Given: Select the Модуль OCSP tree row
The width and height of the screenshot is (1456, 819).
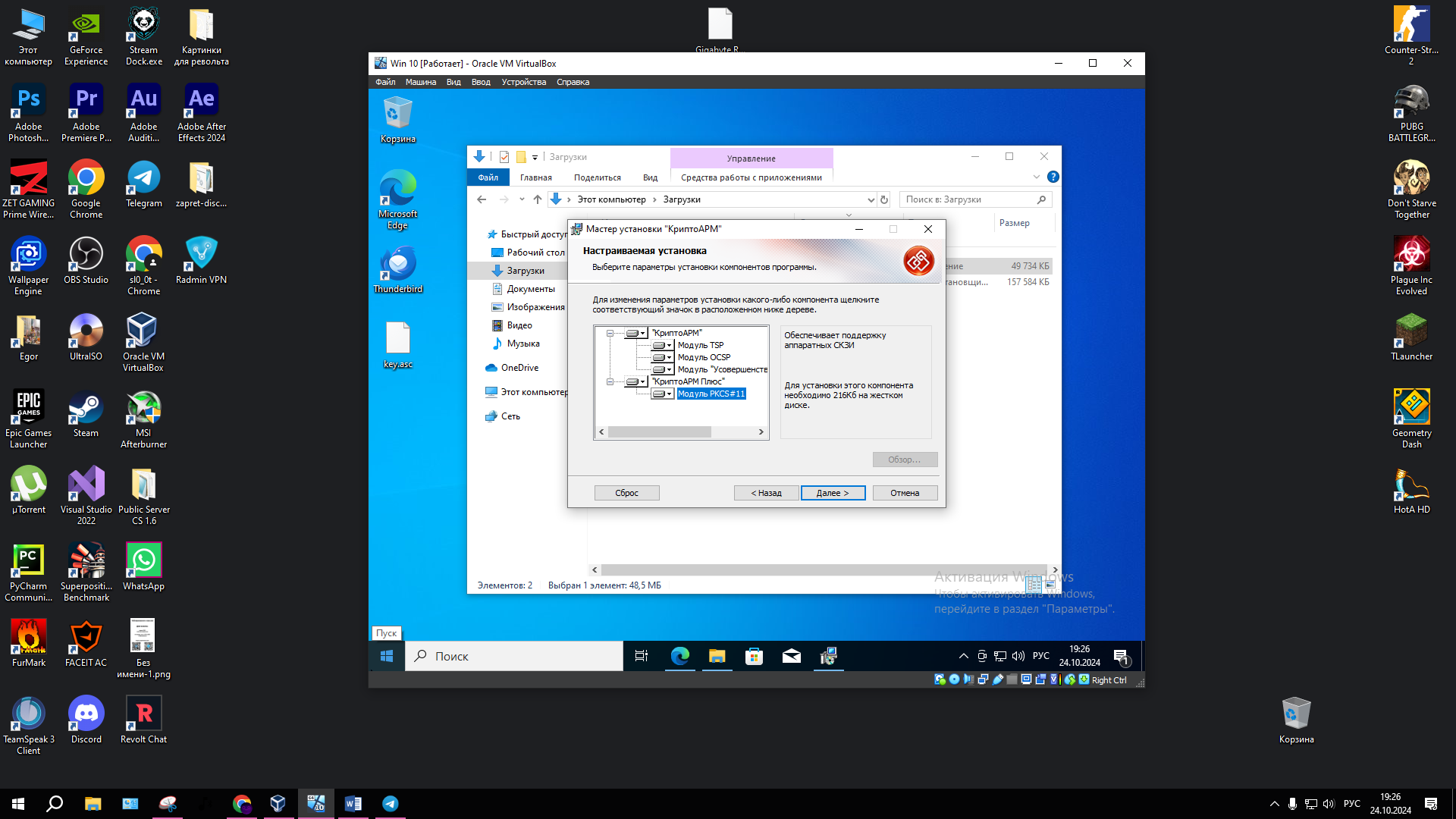Looking at the screenshot, I should click(x=704, y=357).
